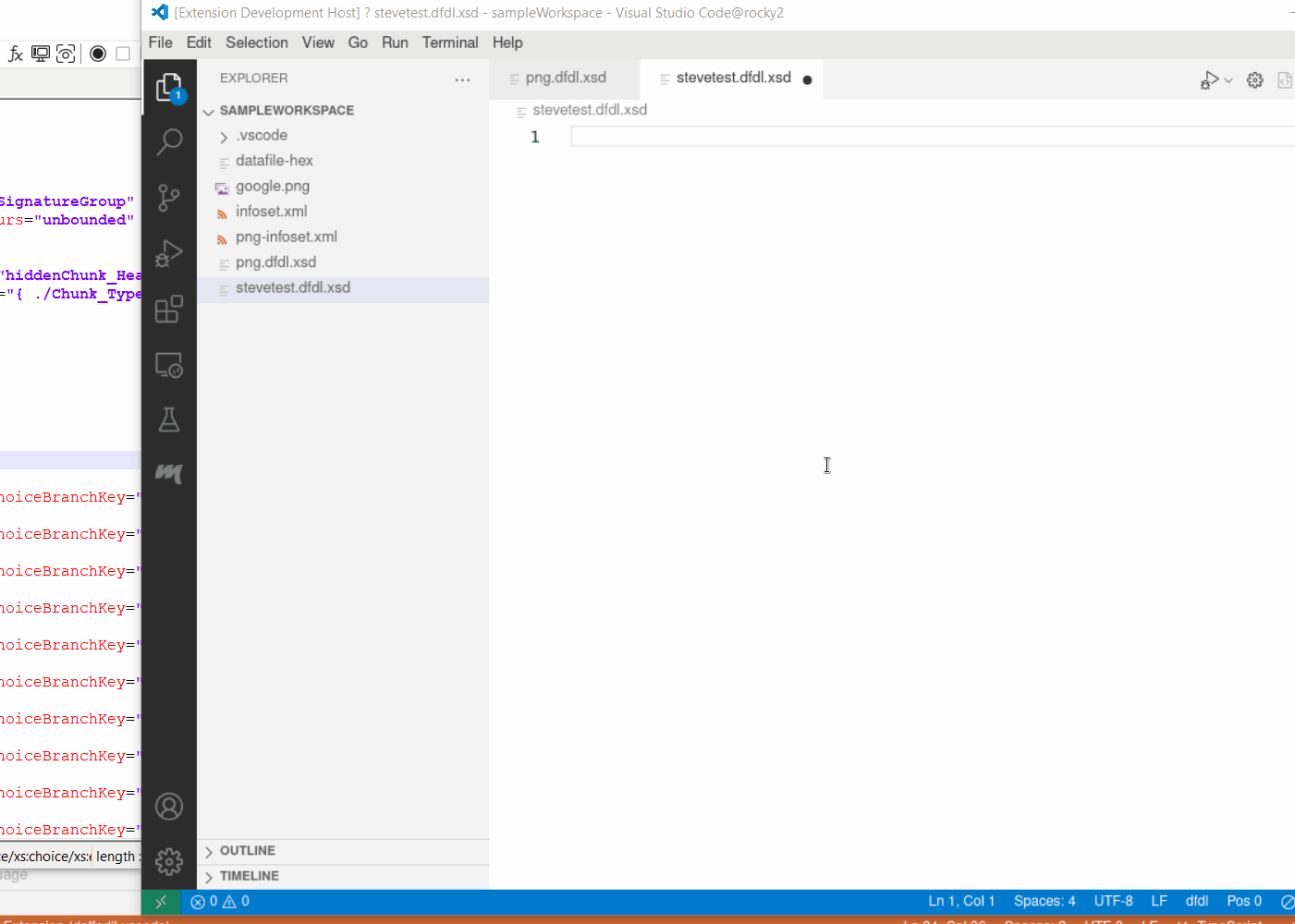Select the Daffodil extension icon in the activity bar
Screen dimensions: 1295x924
169,473
